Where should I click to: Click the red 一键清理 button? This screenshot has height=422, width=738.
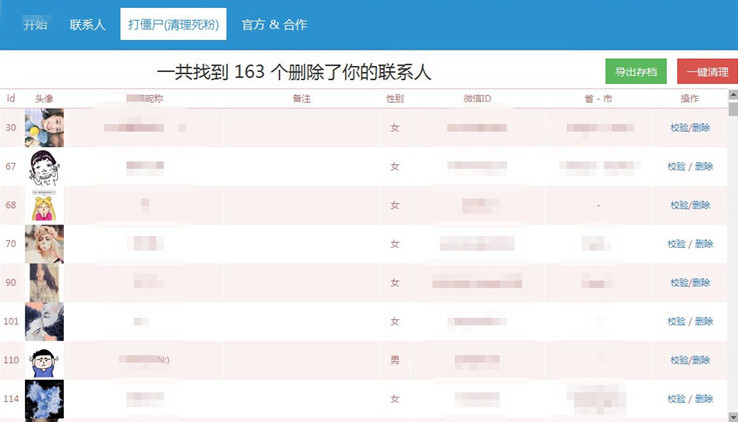pos(707,71)
